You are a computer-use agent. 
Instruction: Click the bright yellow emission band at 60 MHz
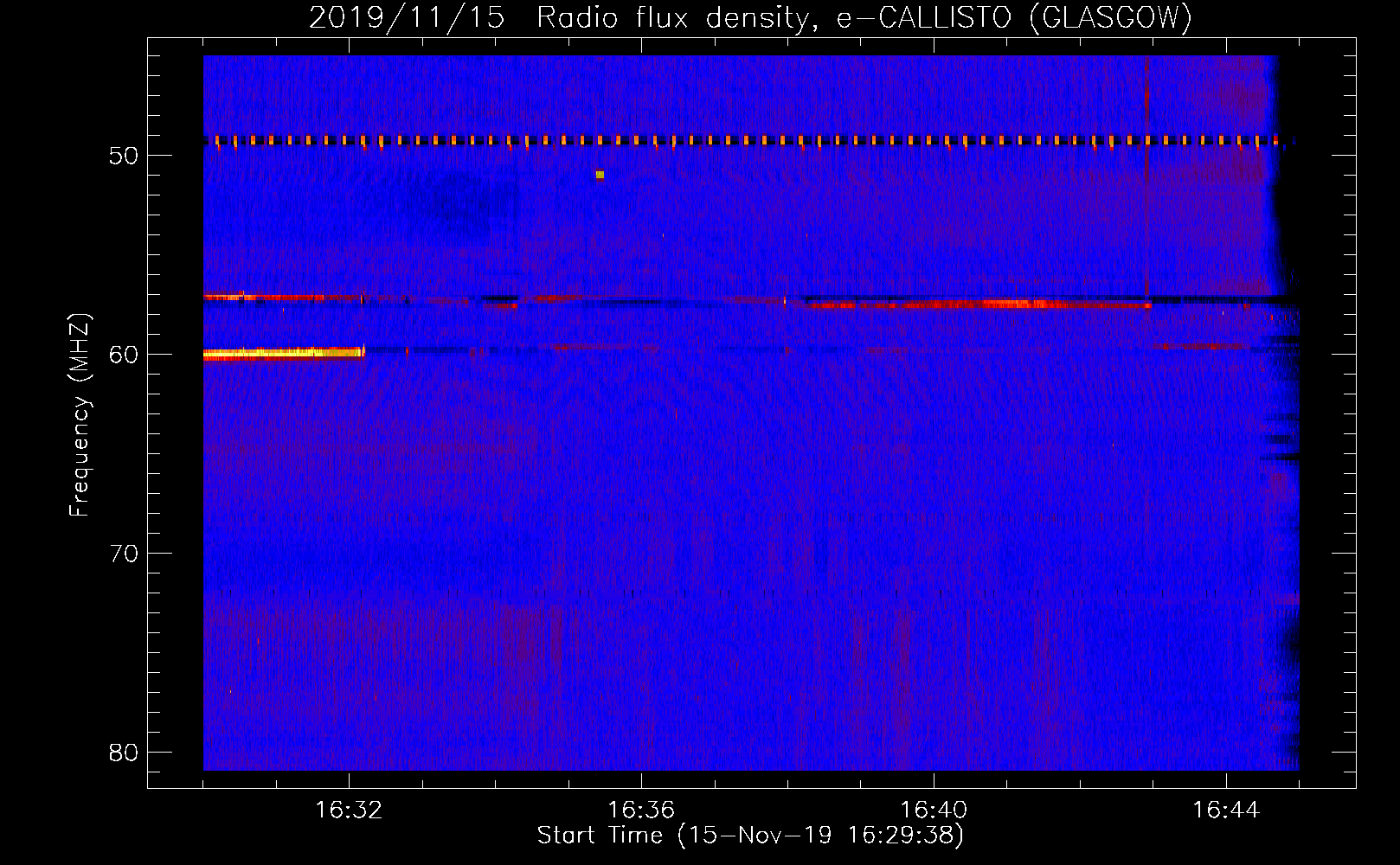click(x=284, y=353)
